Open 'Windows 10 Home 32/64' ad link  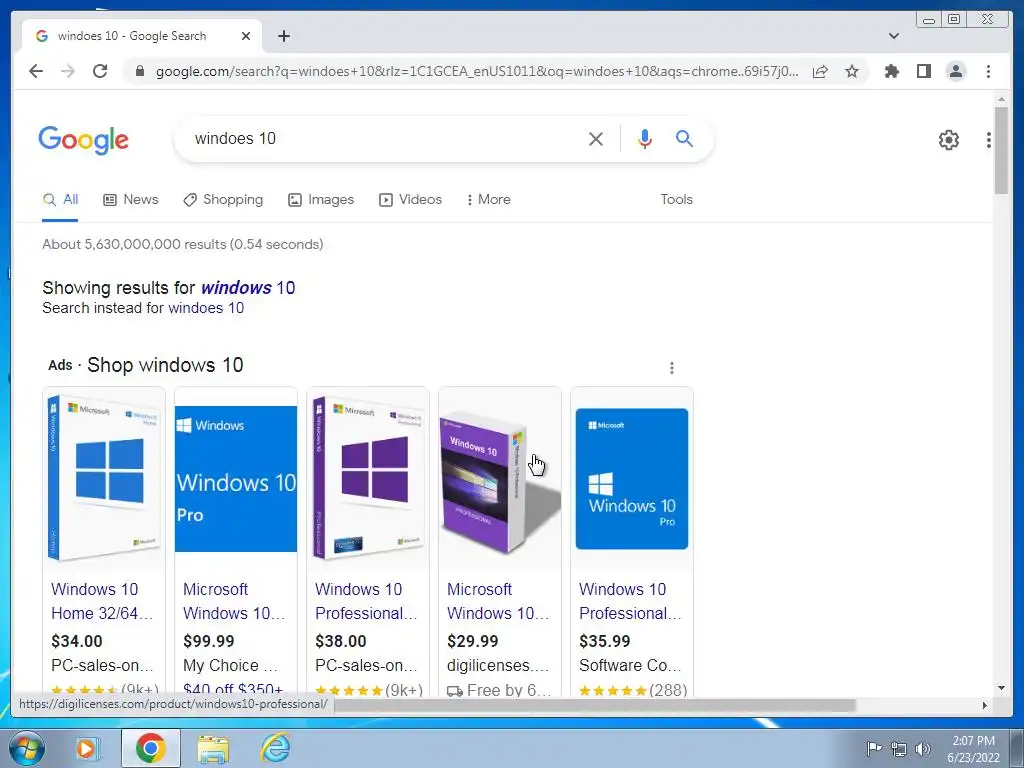pyautogui.click(x=102, y=601)
